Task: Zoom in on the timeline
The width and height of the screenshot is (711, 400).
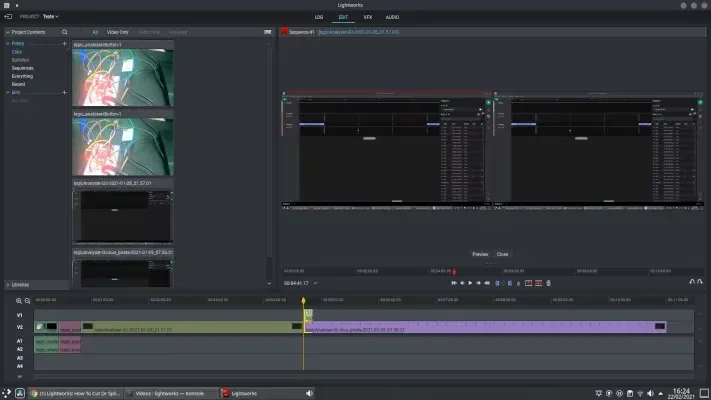Action: point(19,301)
